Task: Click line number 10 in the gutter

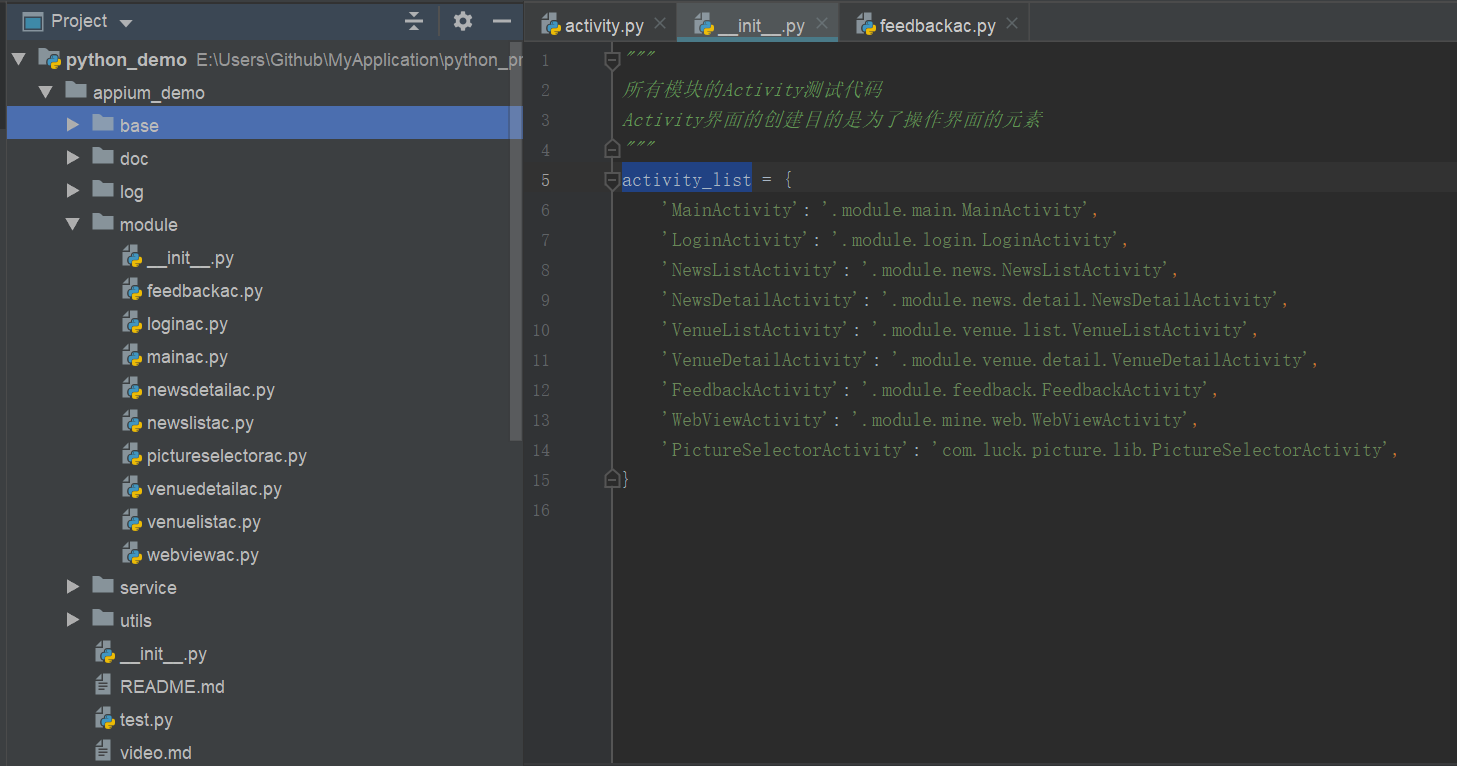Action: coord(540,330)
